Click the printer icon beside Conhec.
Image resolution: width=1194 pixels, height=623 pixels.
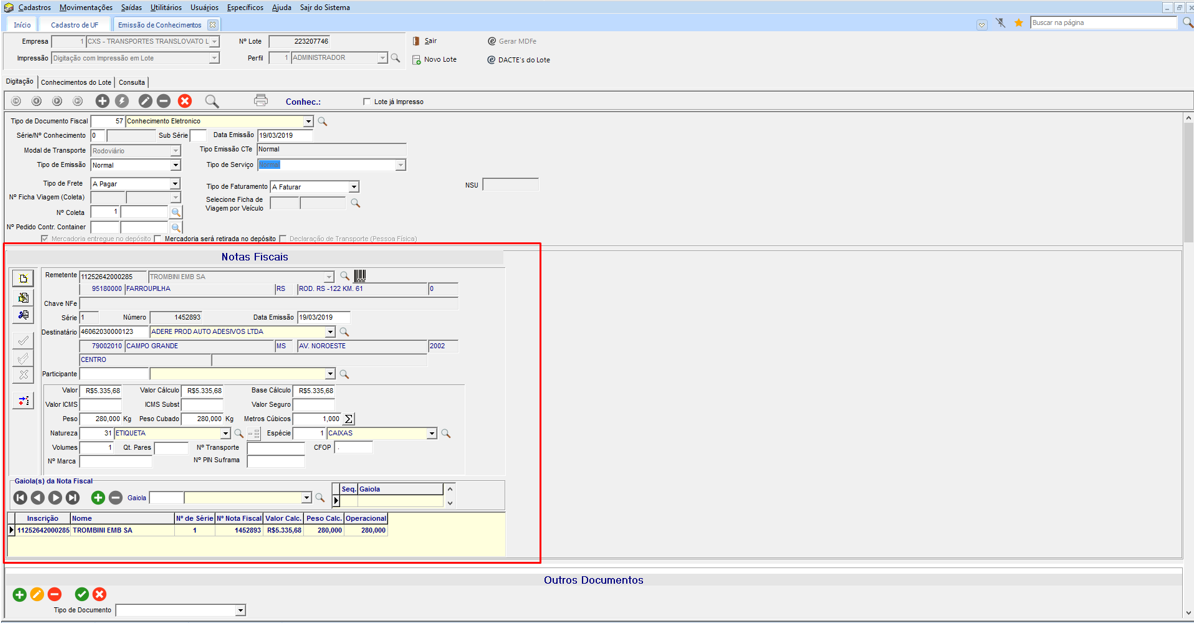click(260, 101)
